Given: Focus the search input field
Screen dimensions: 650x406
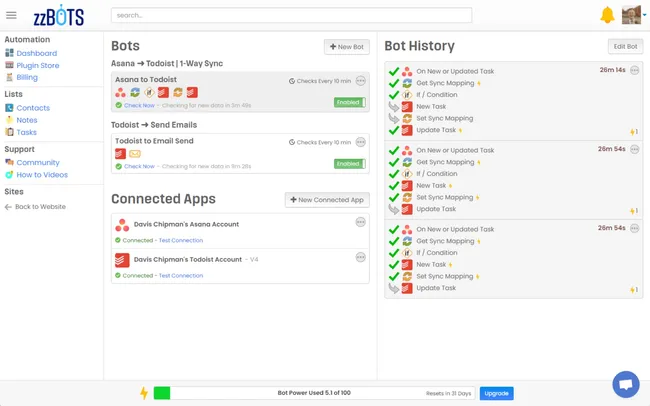Looking at the screenshot, I should click(291, 15).
